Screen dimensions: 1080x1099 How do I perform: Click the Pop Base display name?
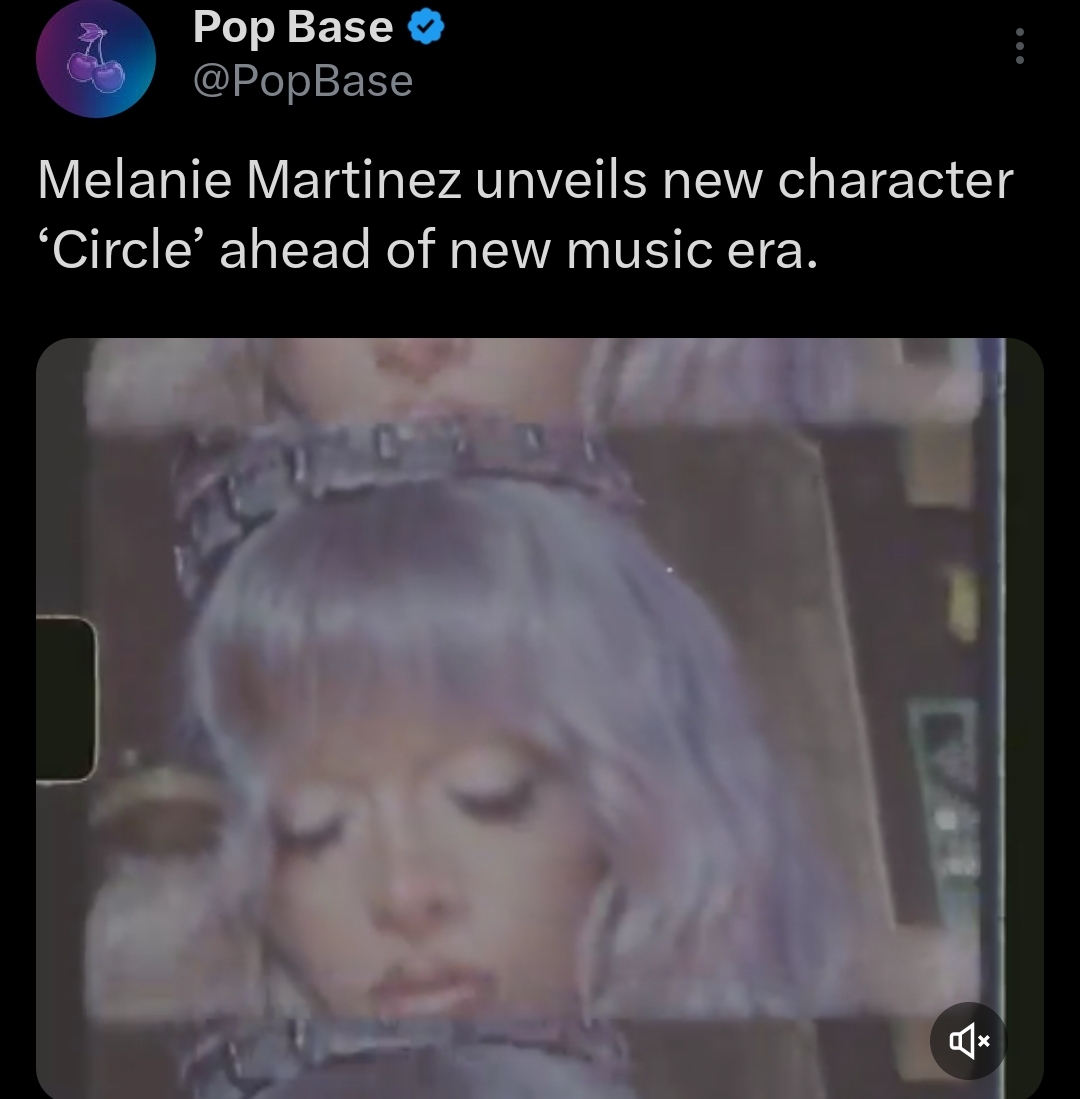point(293,27)
